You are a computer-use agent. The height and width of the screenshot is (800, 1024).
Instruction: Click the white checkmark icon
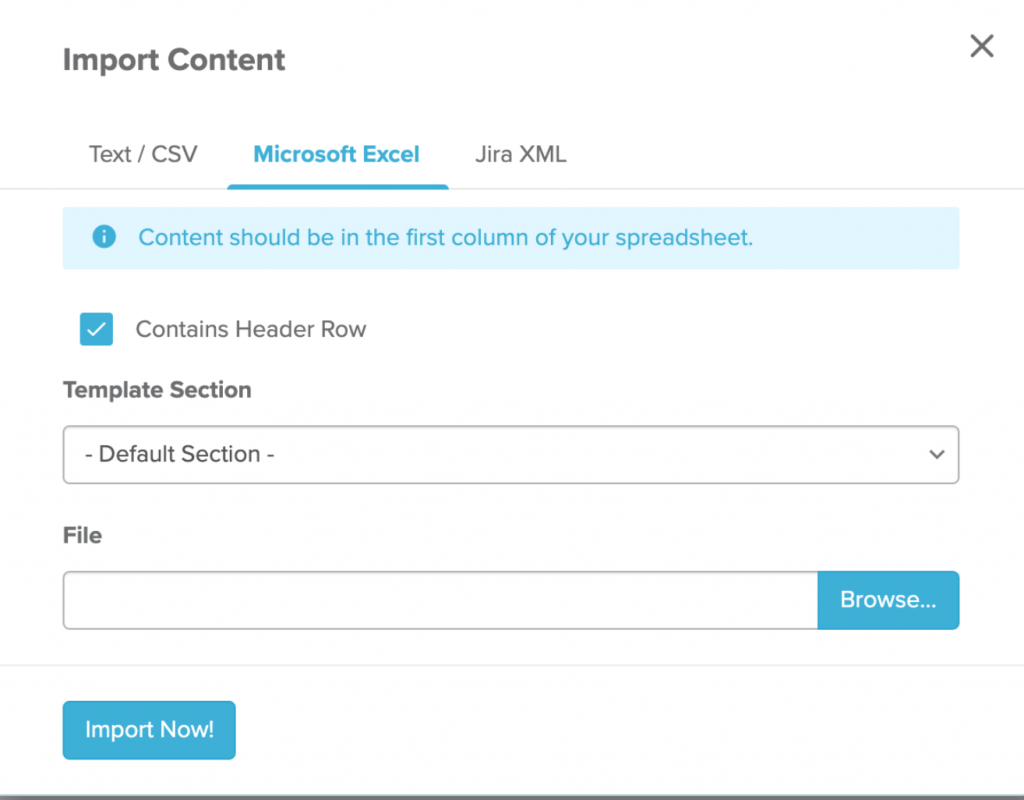(96, 330)
